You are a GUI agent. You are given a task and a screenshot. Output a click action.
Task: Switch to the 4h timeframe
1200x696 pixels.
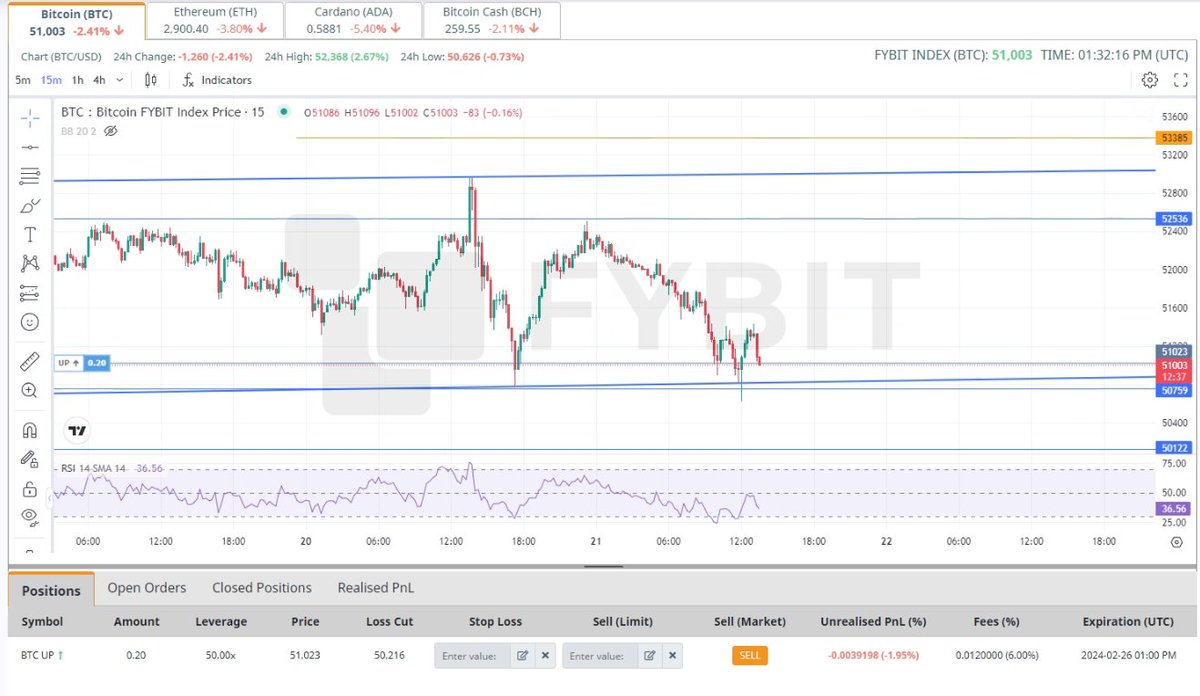pos(99,80)
